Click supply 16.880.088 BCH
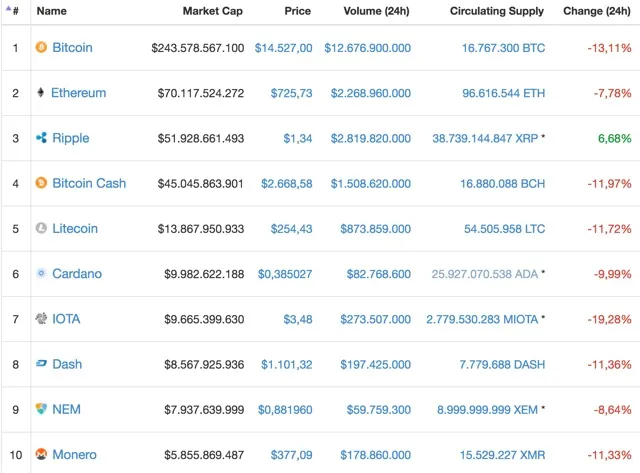Image resolution: width=640 pixels, height=473 pixels. [x=502, y=184]
